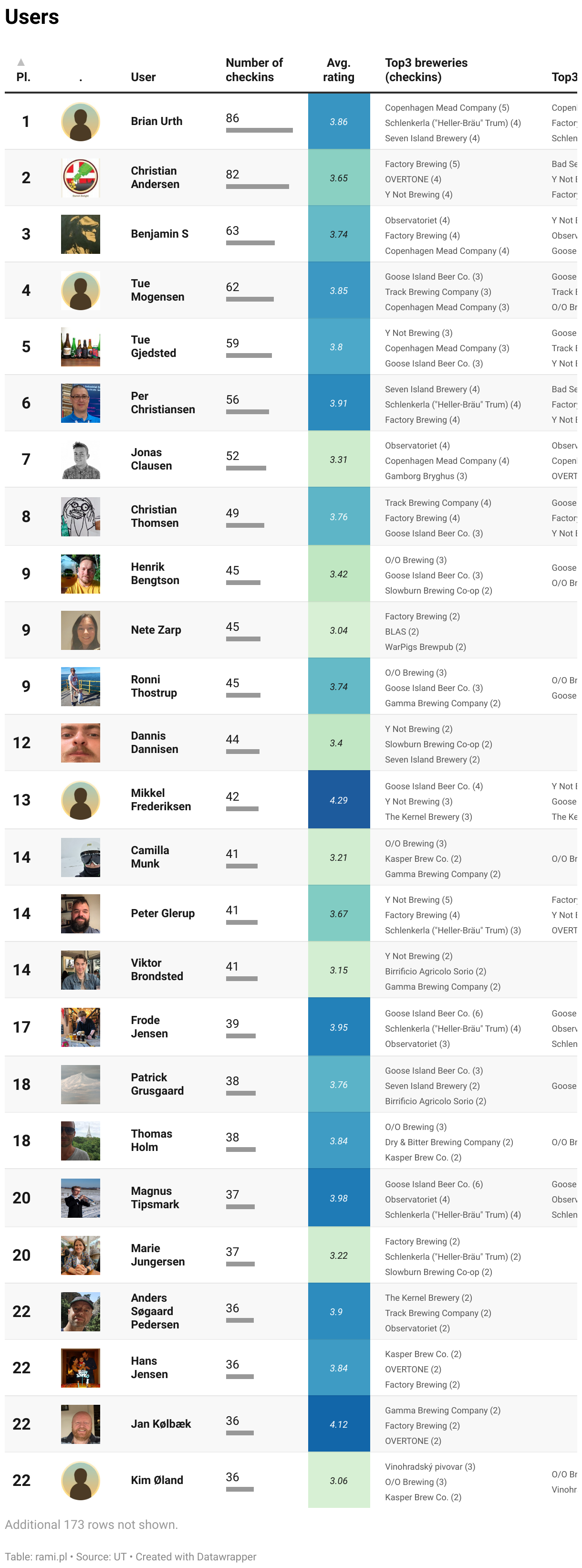Click Top3 breweries (checkins) column header
The width and height of the screenshot is (582, 1568).
coord(426,70)
